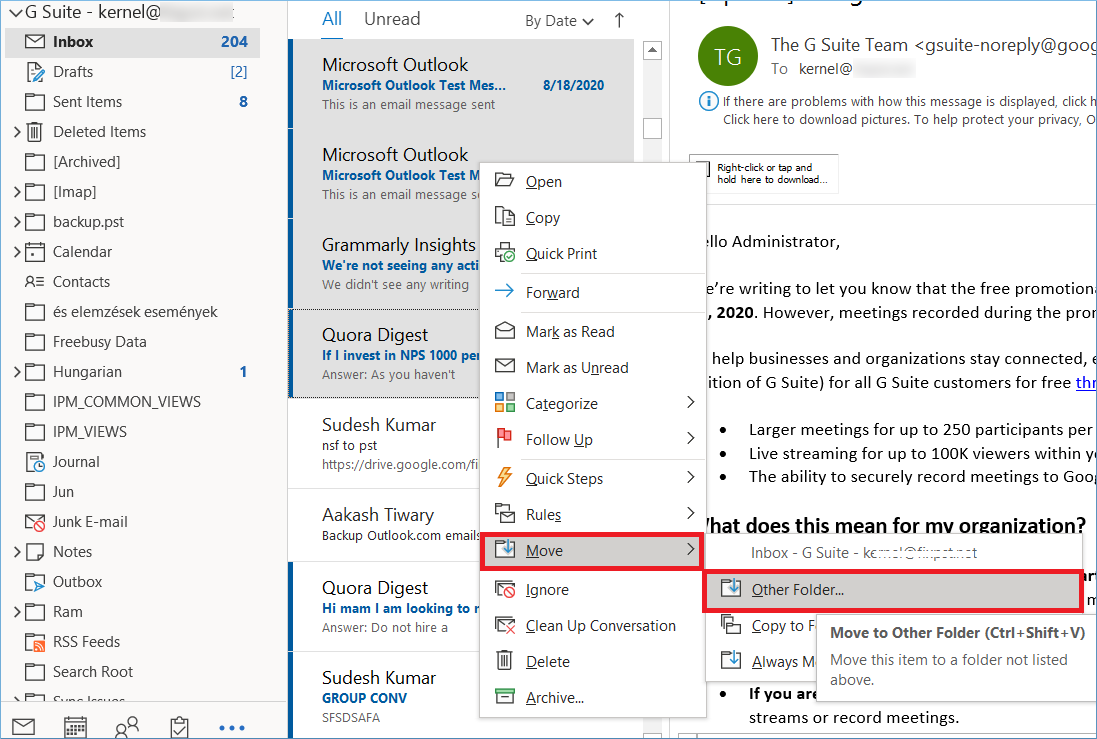This screenshot has width=1097, height=739.
Task: Select the All messages tab
Action: (x=332, y=19)
